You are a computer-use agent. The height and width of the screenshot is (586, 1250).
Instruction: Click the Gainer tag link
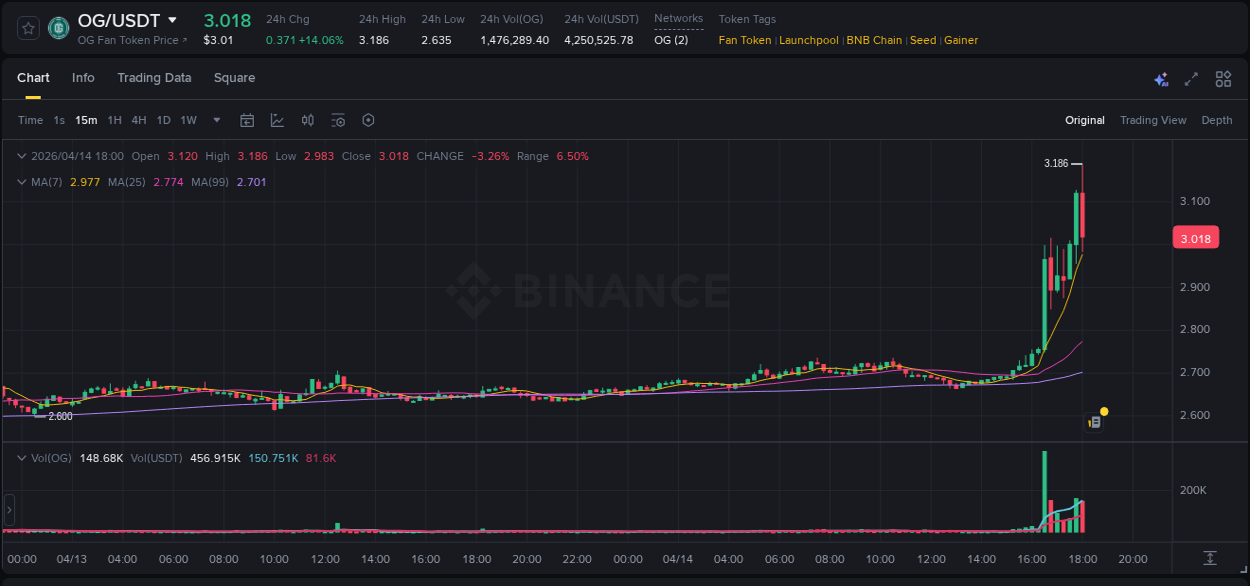pos(961,40)
